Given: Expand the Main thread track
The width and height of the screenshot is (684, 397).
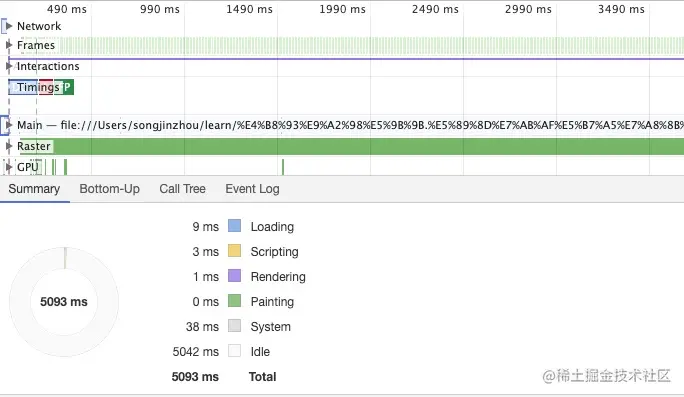Looking at the screenshot, I should (9, 125).
